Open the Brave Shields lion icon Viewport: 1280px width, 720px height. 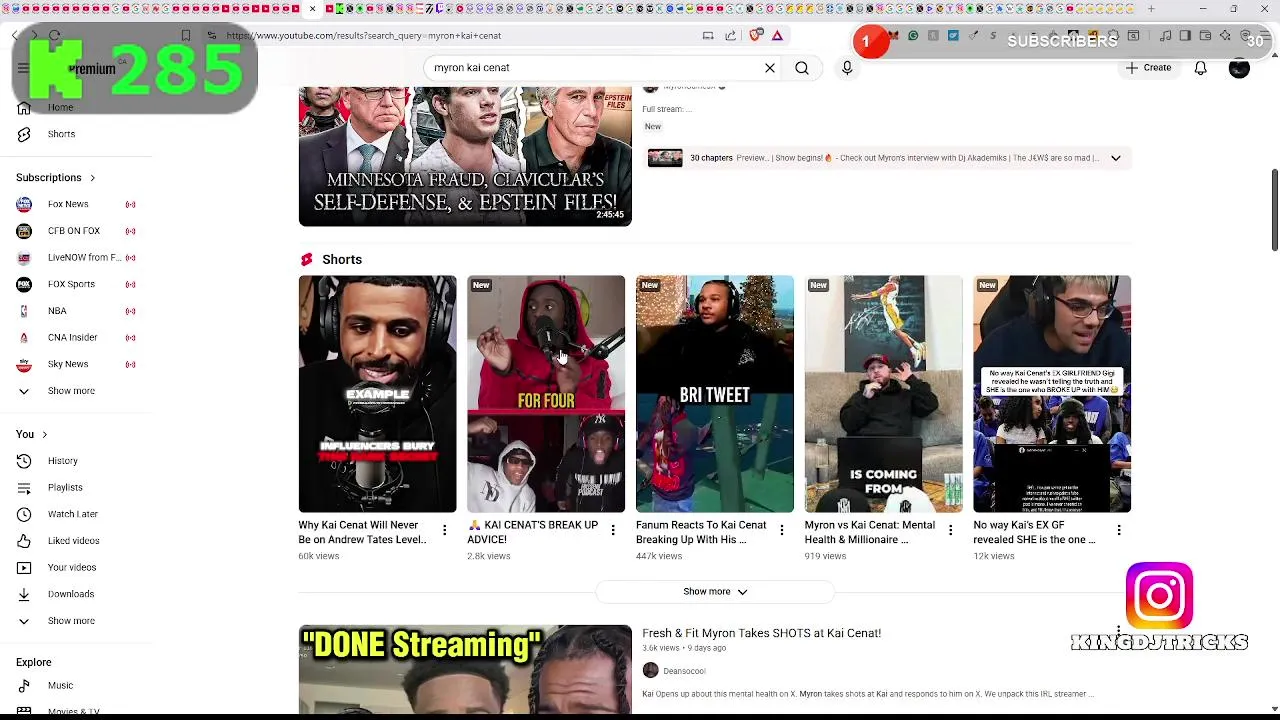click(756, 36)
